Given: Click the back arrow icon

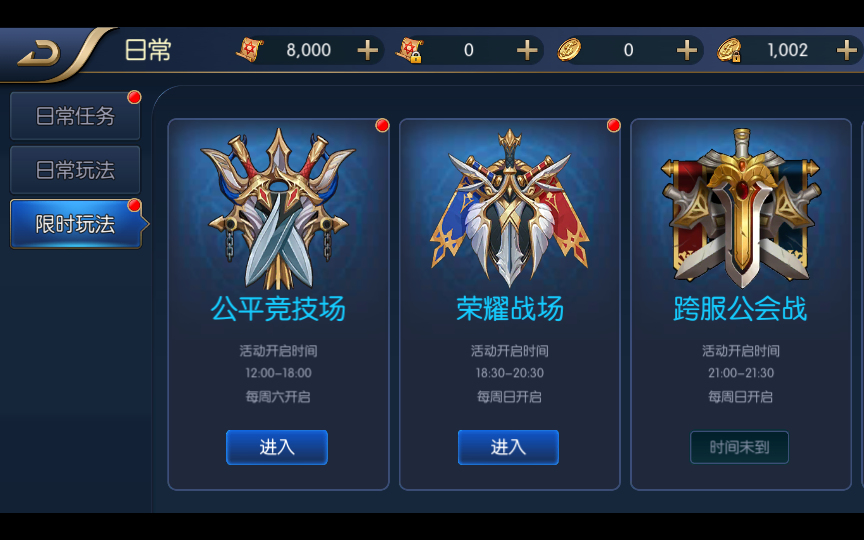Looking at the screenshot, I should point(39,53).
